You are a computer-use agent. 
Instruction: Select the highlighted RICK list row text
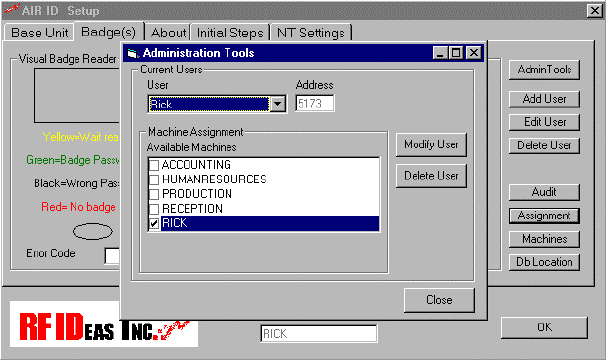coord(174,223)
